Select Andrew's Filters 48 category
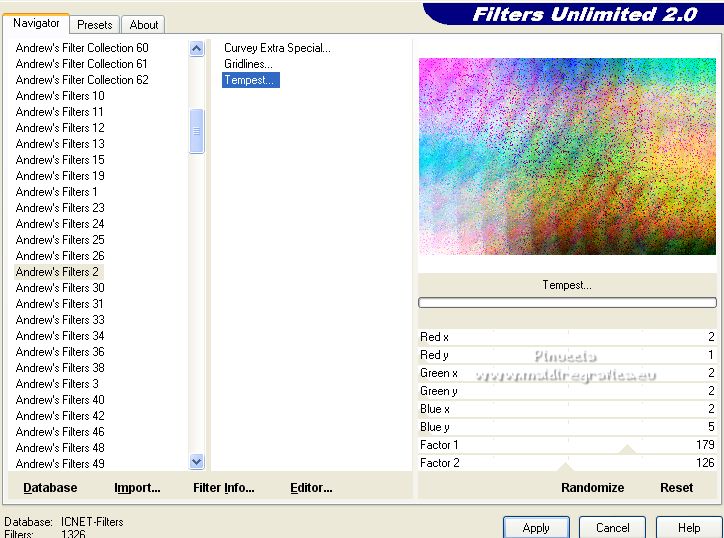 60,448
